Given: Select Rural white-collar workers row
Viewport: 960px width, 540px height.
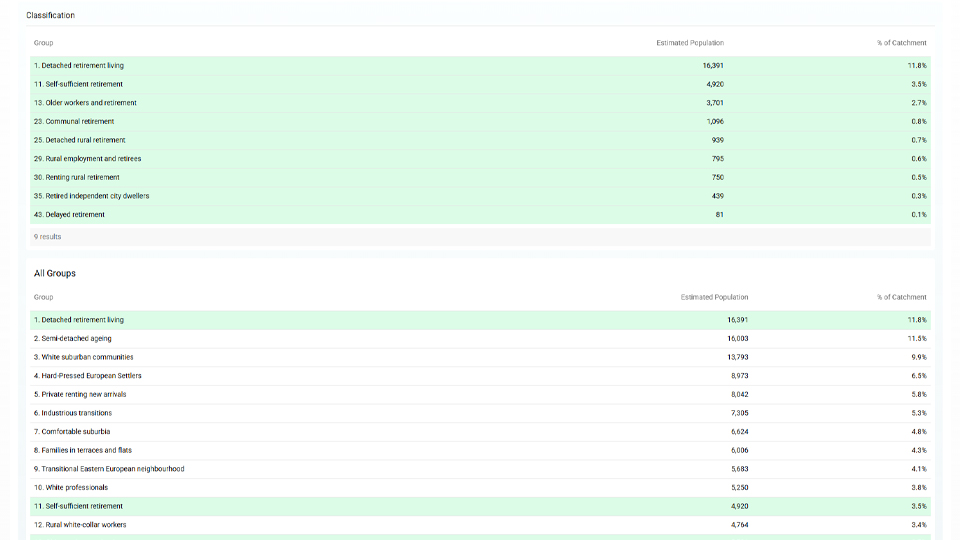Looking at the screenshot, I should tap(80, 525).
